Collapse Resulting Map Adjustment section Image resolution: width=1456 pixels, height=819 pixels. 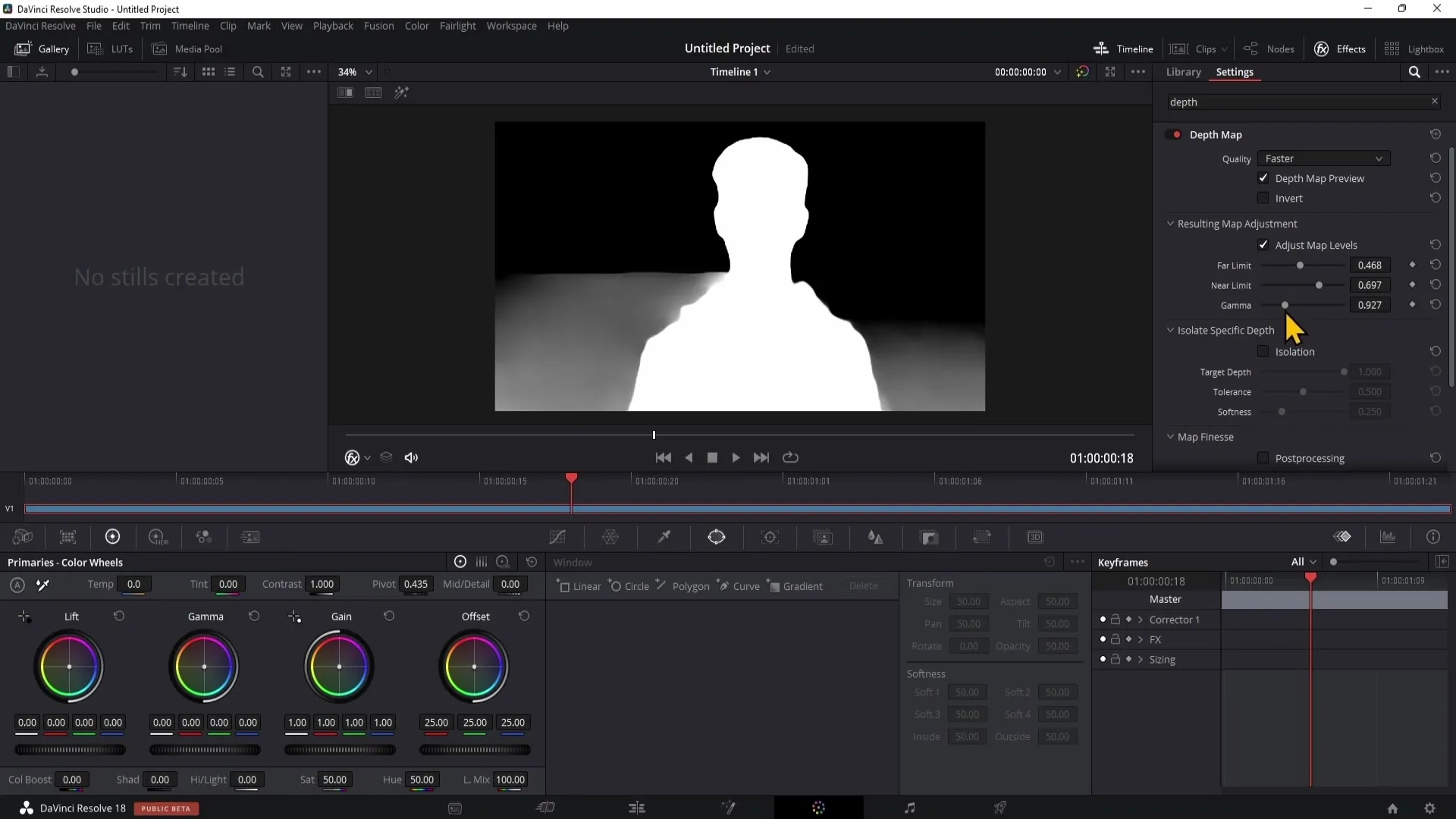click(x=1172, y=223)
